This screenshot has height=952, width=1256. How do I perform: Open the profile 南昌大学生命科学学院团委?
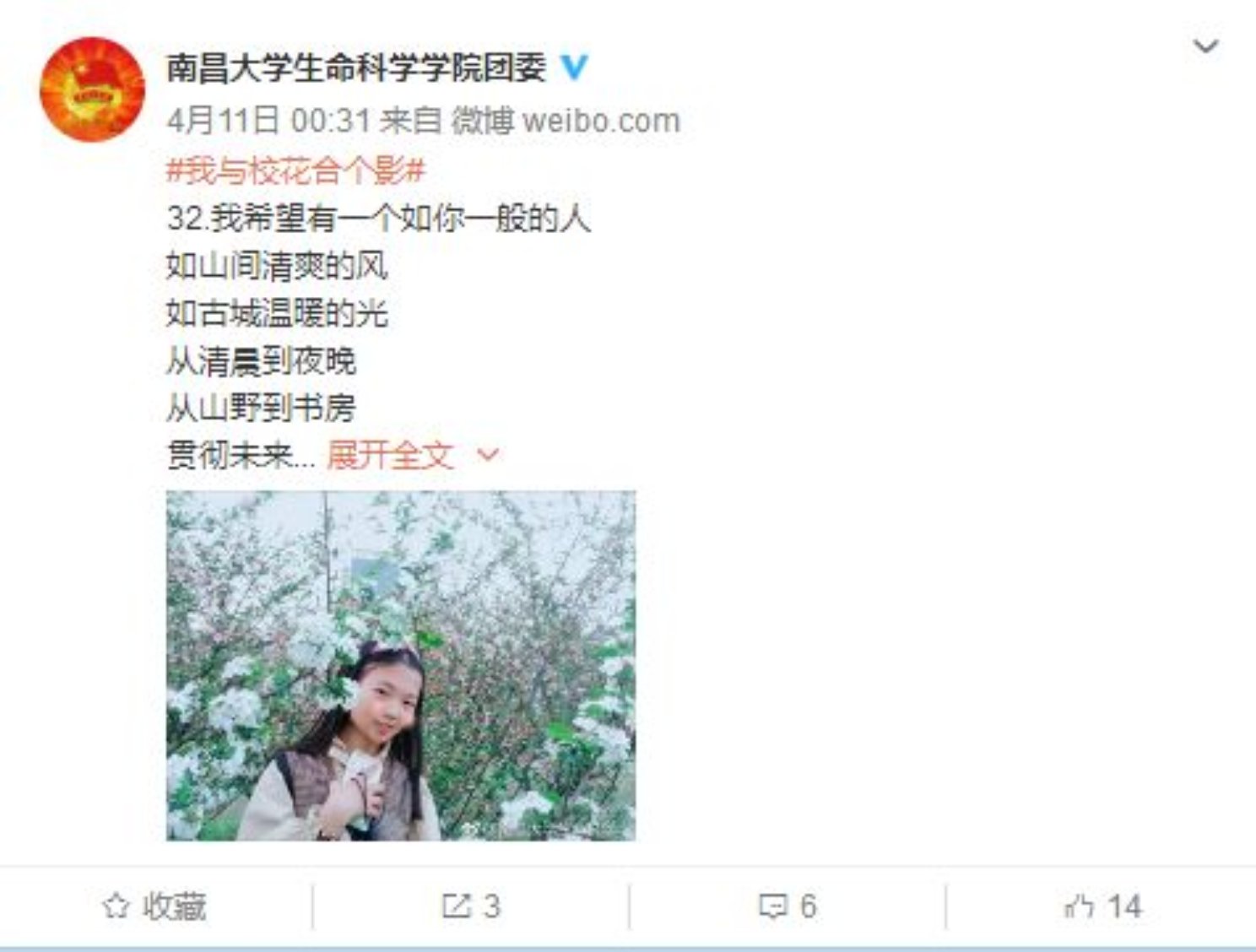356,68
